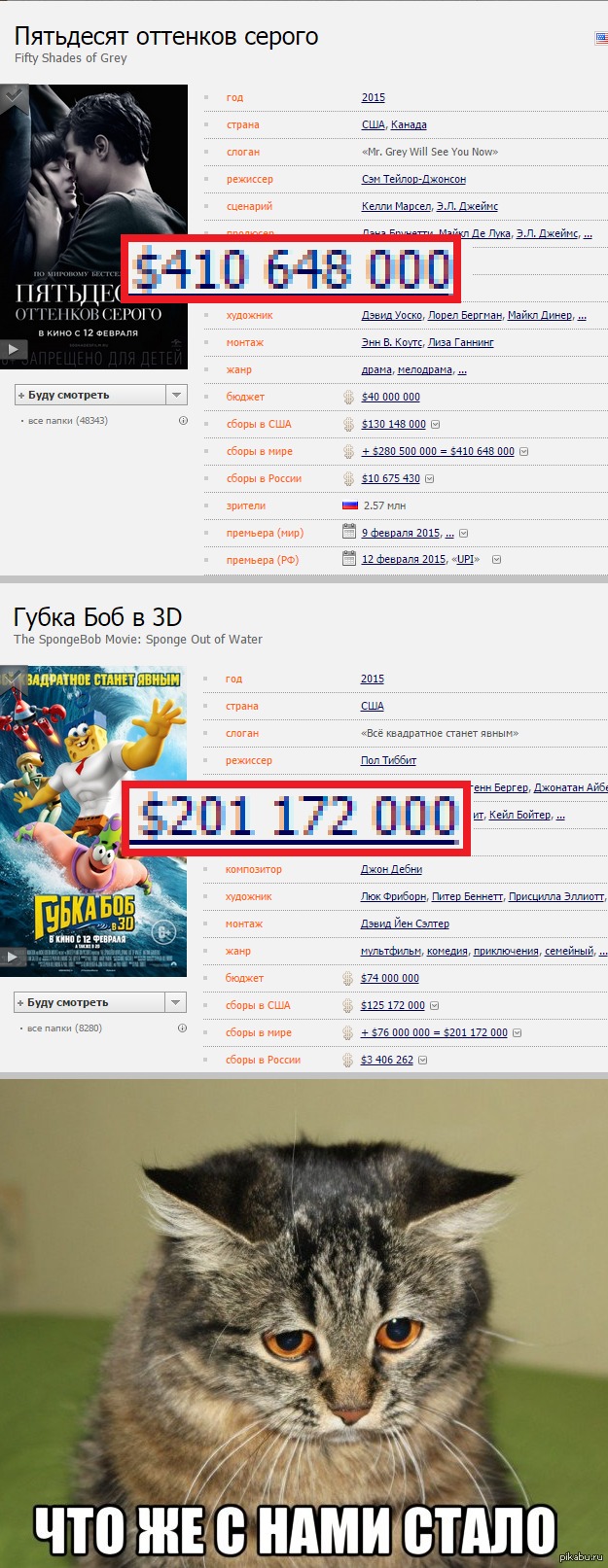Screen dimensions: 608x1568
Task: Play the Fifty Shades of Grey trailer
Action: tap(14, 348)
